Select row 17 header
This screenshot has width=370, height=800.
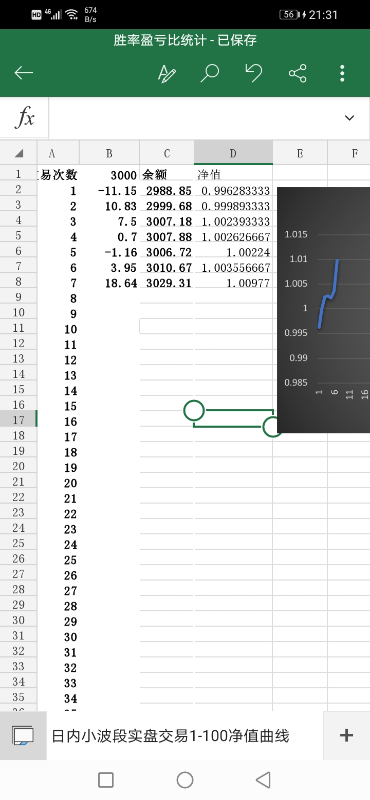(x=18, y=420)
